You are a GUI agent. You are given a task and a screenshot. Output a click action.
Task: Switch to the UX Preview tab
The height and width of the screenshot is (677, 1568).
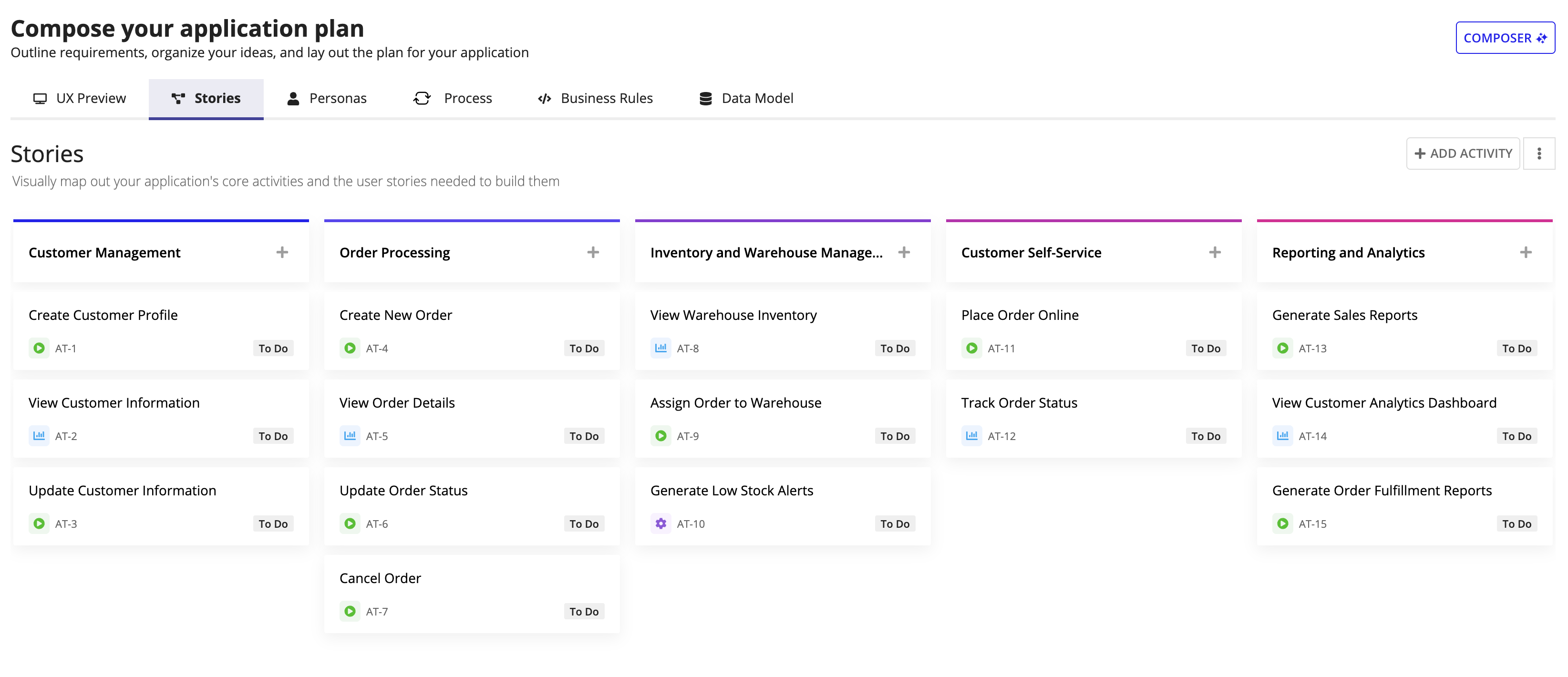pyautogui.click(x=80, y=99)
